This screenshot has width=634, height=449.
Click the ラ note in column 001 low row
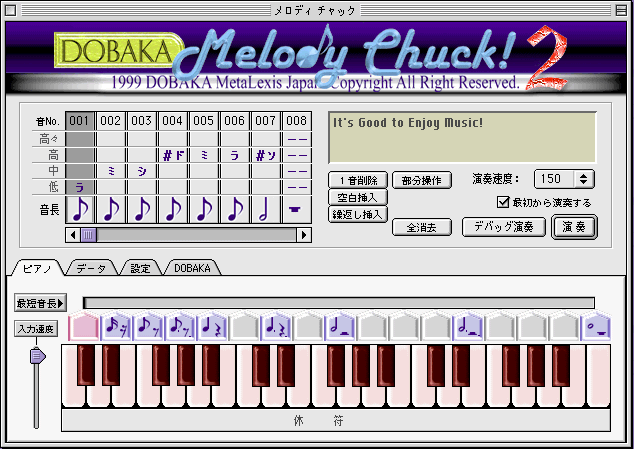80,187
